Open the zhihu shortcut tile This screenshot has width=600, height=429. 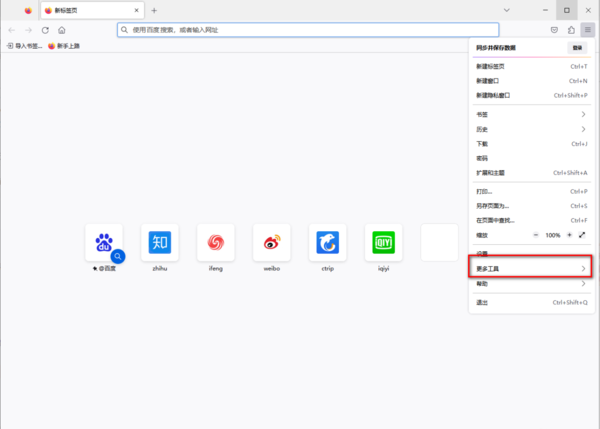click(160, 242)
